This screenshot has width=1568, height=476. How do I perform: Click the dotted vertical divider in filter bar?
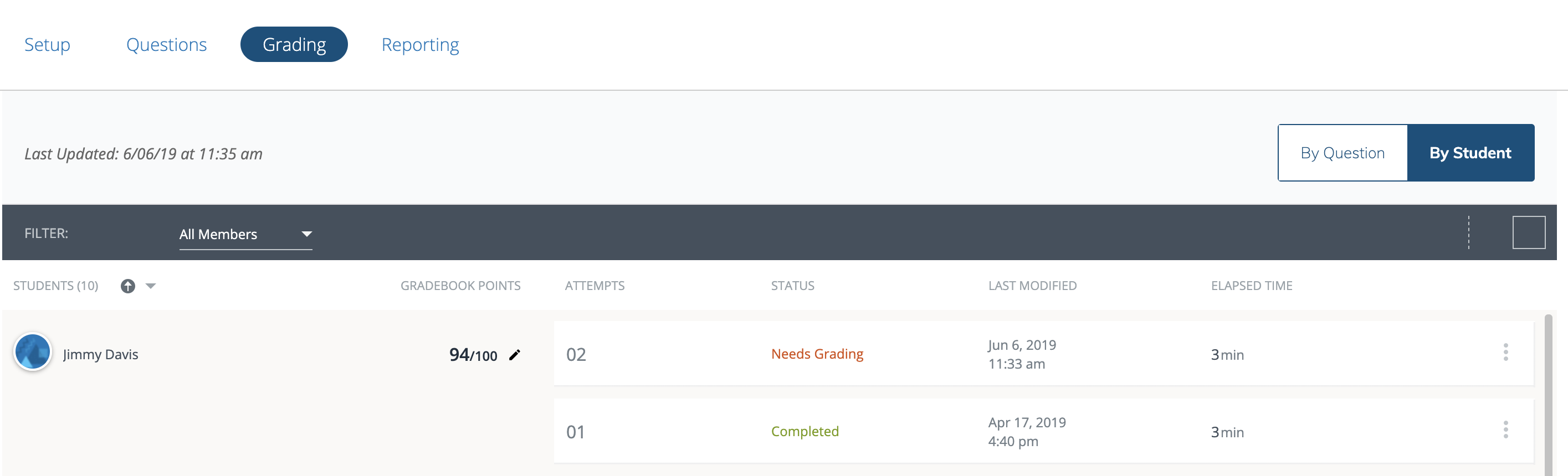1468,232
